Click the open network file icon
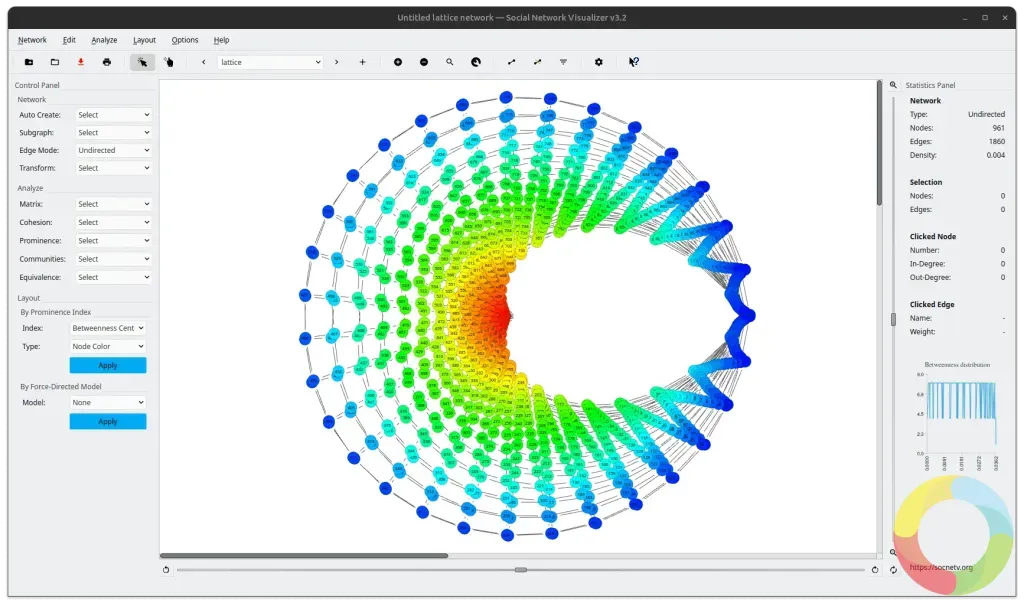The width and height of the screenshot is (1024, 606). pos(55,62)
